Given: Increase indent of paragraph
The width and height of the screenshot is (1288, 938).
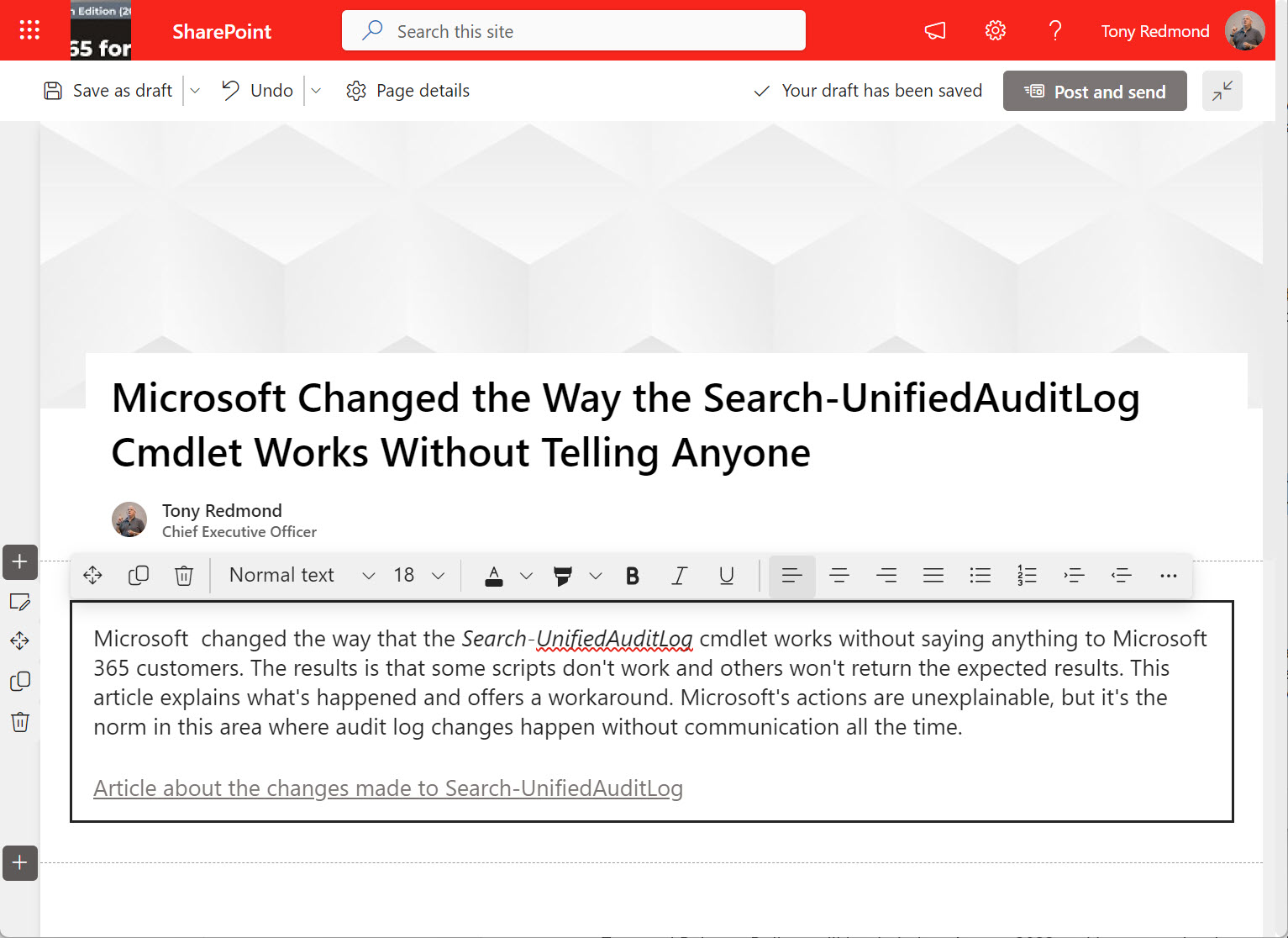Looking at the screenshot, I should [x=1074, y=576].
